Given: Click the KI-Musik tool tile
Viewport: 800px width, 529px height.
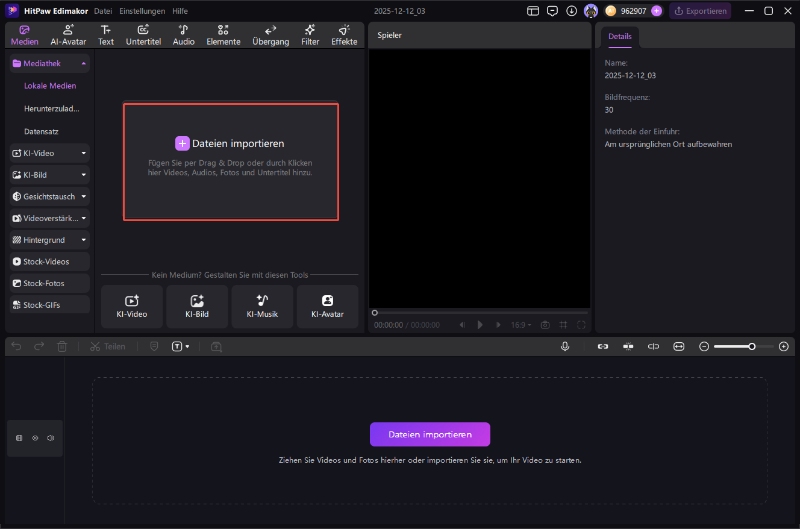Looking at the screenshot, I should [x=262, y=306].
